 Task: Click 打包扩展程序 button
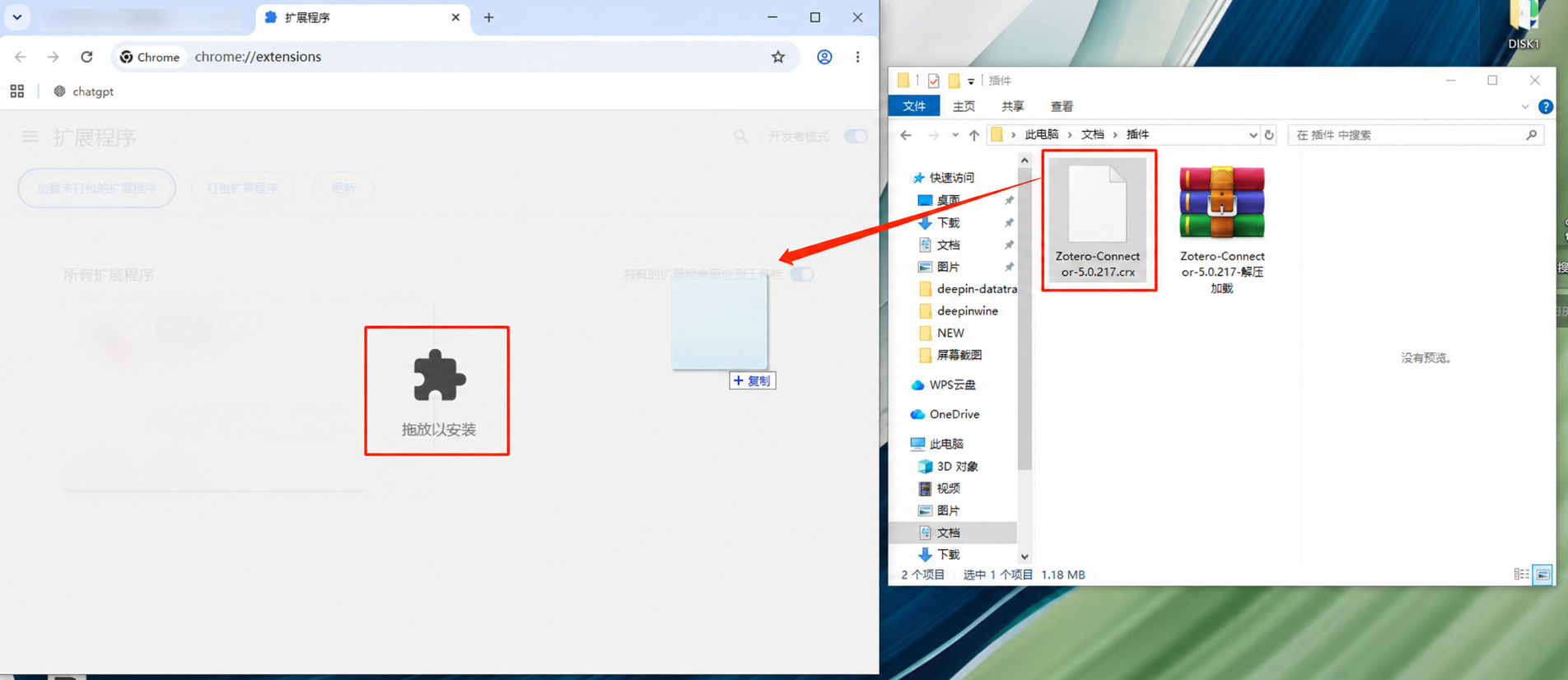(x=242, y=189)
